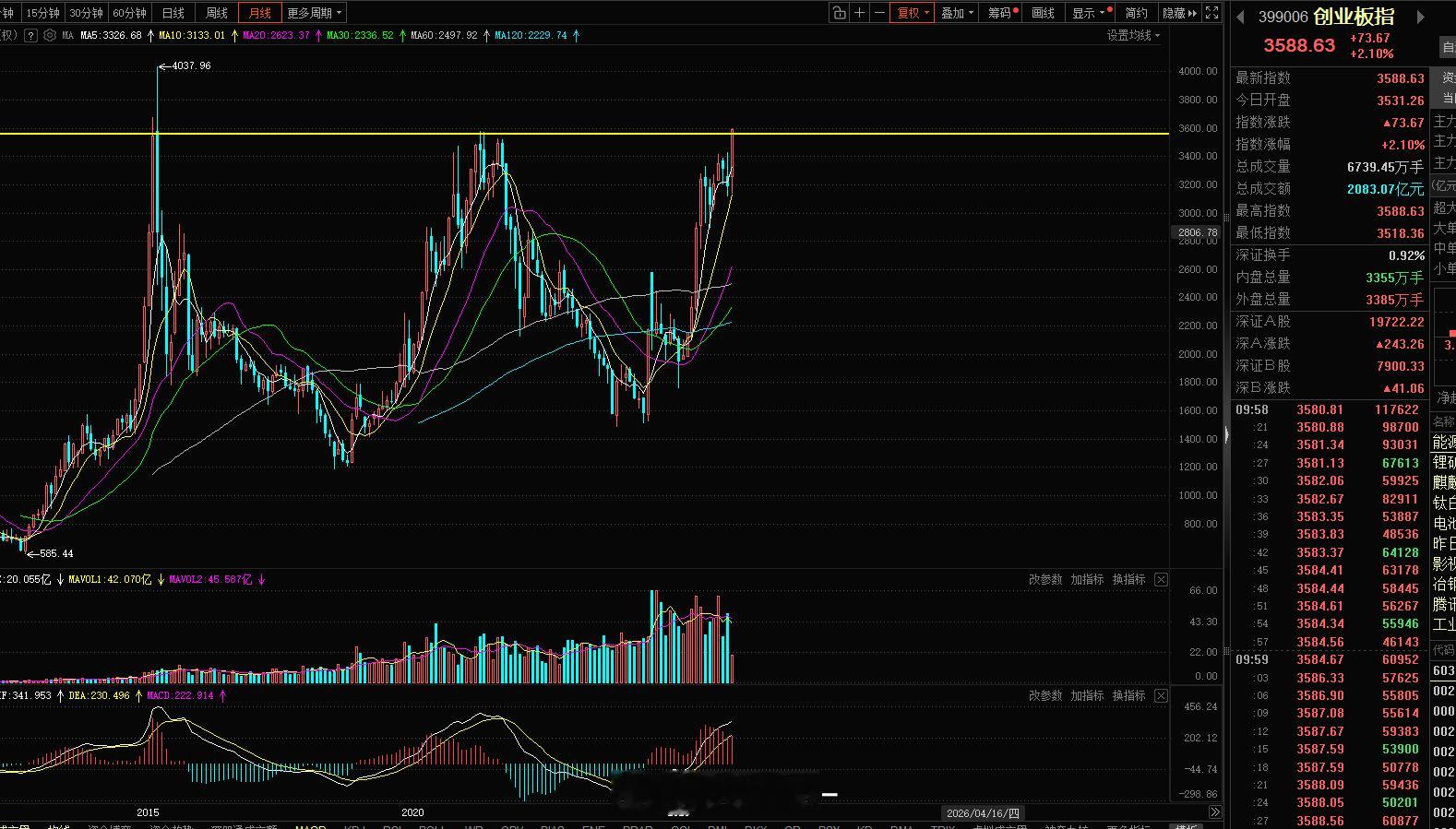Click the double-arrow icon at the chart's bottom right
The image size is (1456, 829).
(1215, 812)
